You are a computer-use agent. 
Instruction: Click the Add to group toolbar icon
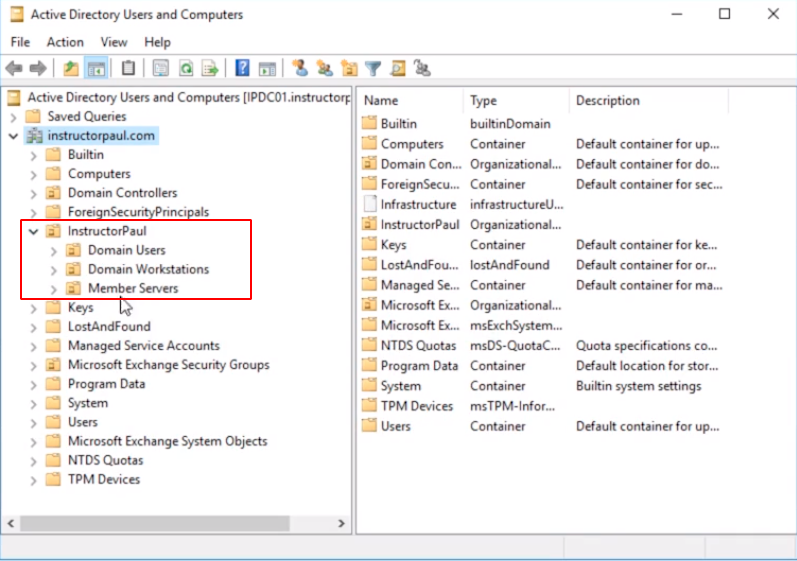(422, 68)
